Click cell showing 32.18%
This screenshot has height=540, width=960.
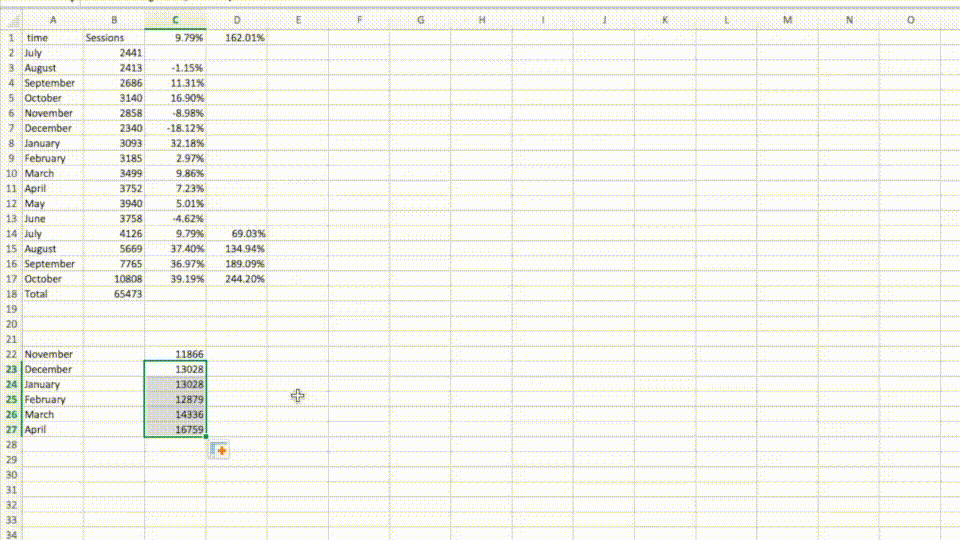[x=175, y=143]
